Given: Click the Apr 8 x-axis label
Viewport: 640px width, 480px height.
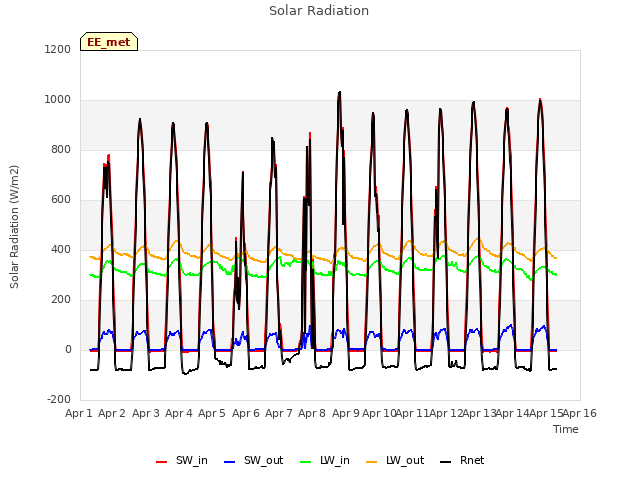Looking at the screenshot, I should 312,413.
